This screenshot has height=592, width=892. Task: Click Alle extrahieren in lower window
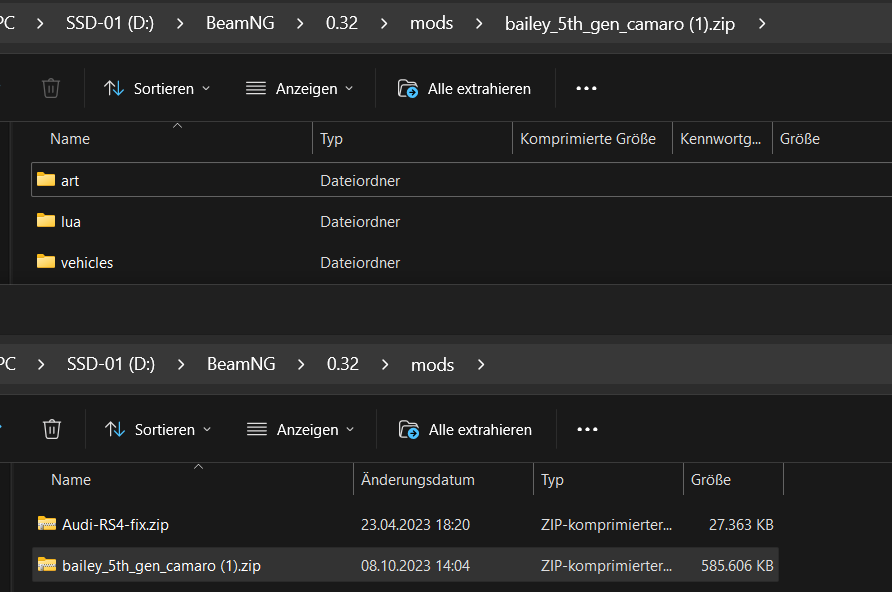point(465,429)
